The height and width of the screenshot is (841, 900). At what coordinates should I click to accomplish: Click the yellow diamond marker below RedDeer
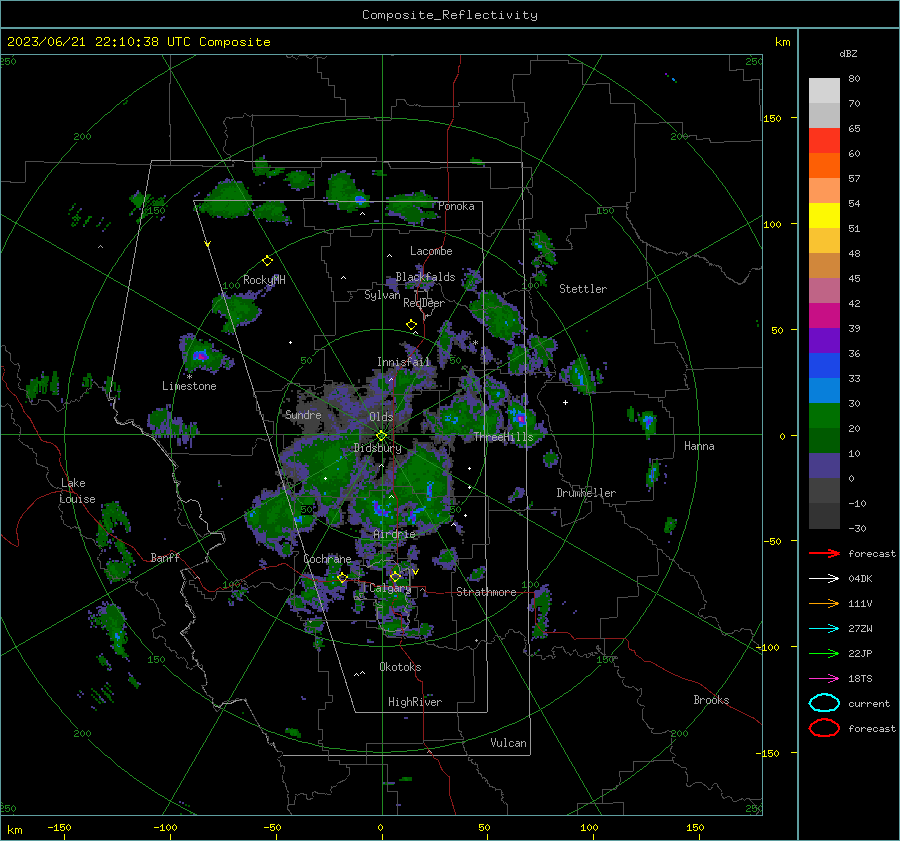click(411, 325)
